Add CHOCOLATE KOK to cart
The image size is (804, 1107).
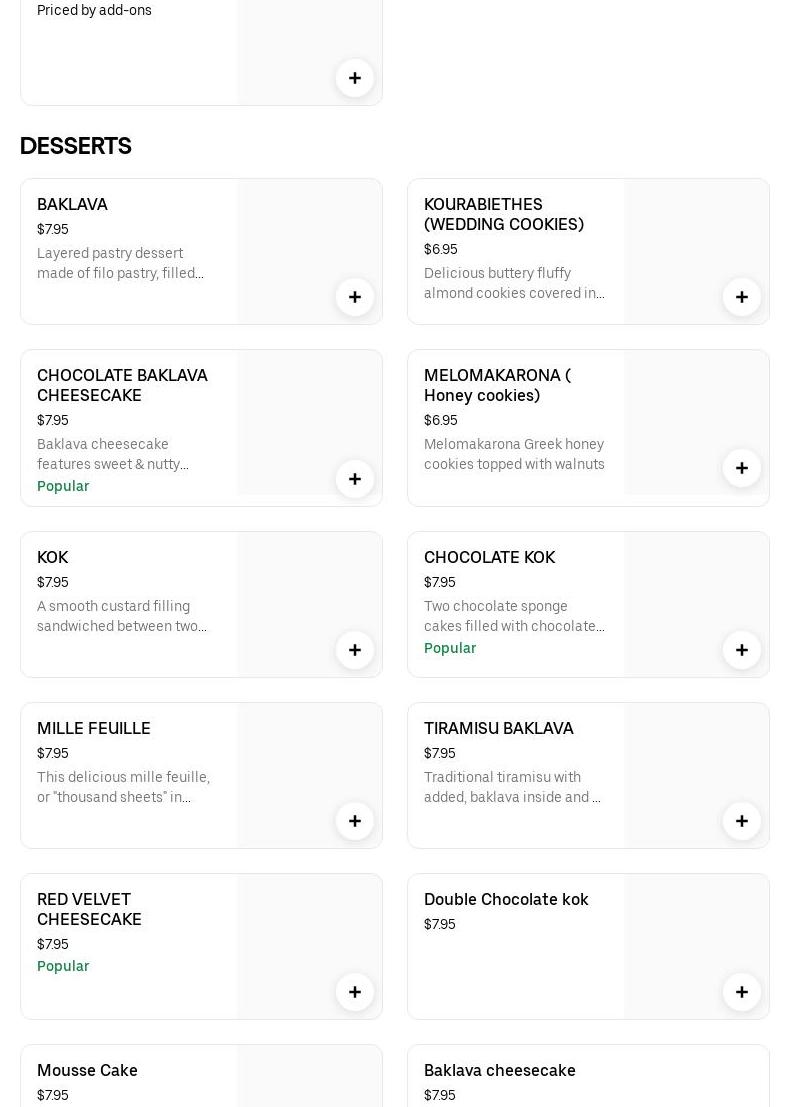[x=742, y=650]
